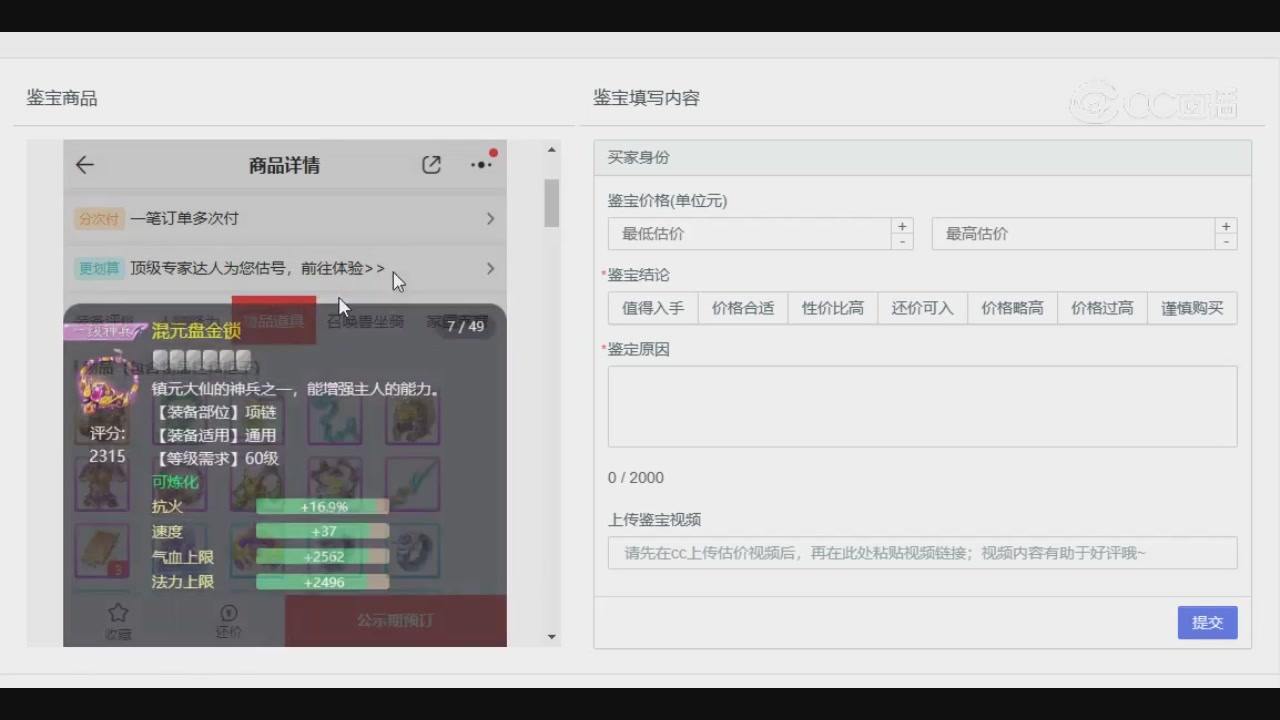Expand the 分次付 一笔订单多次付 row arrow
This screenshot has height=720, width=1280.
[490, 218]
